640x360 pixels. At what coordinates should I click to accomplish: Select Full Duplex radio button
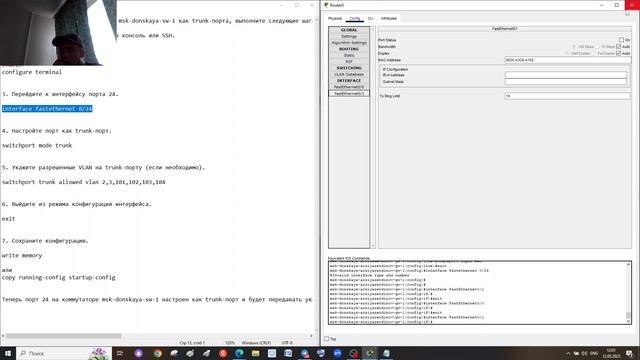(594, 53)
